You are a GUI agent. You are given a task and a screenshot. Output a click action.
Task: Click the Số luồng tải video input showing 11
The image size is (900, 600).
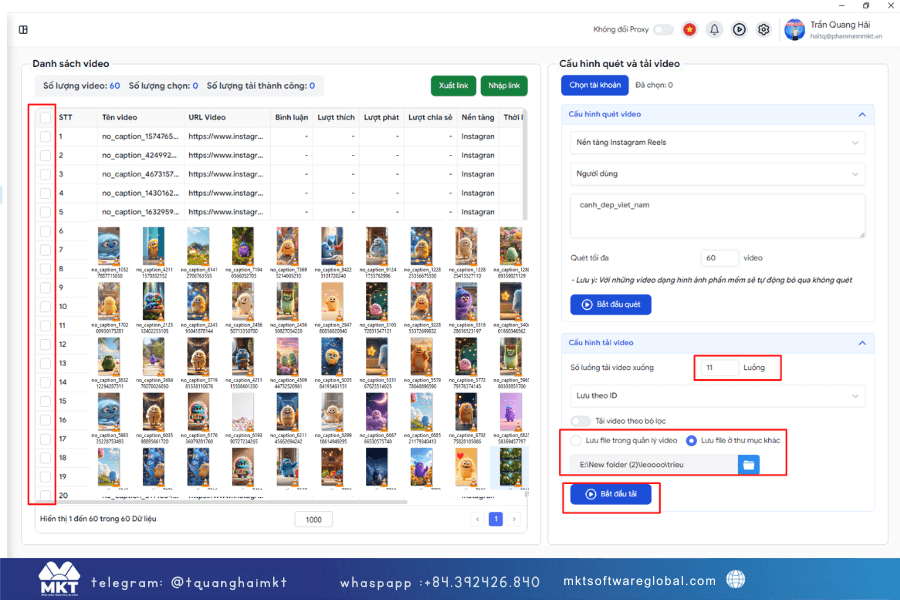[720, 367]
